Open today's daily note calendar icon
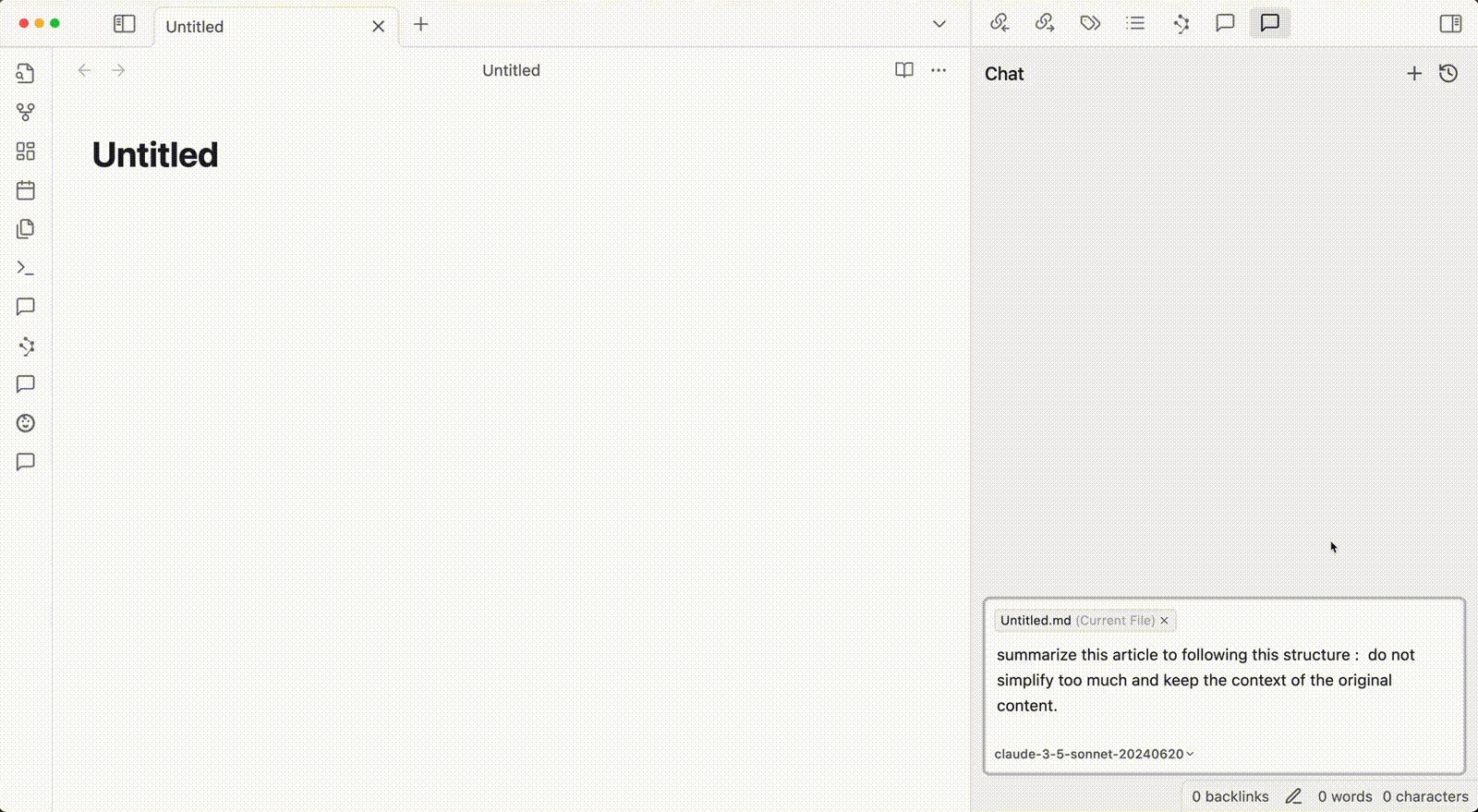The width and height of the screenshot is (1478, 812). pyautogui.click(x=26, y=189)
